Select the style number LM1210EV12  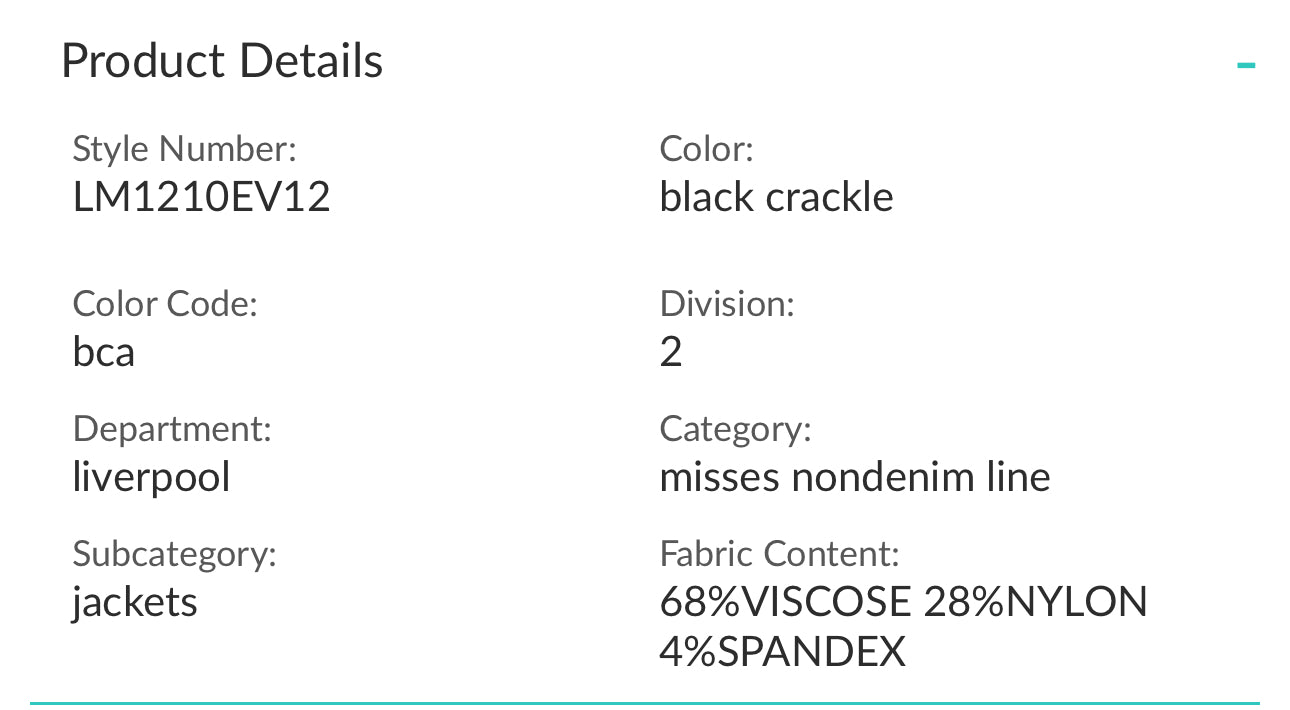point(202,197)
